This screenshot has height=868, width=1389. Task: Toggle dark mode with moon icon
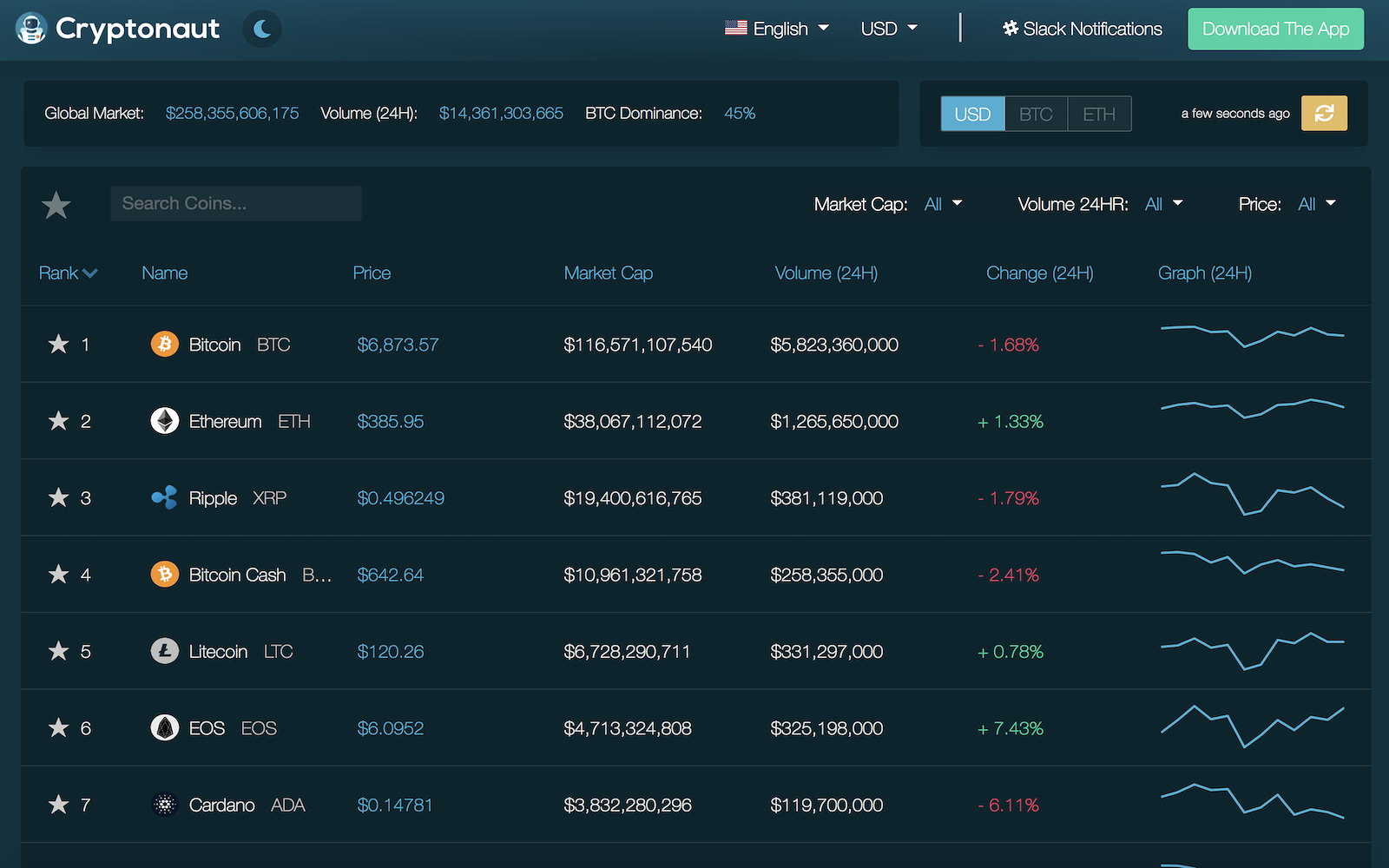point(262,30)
